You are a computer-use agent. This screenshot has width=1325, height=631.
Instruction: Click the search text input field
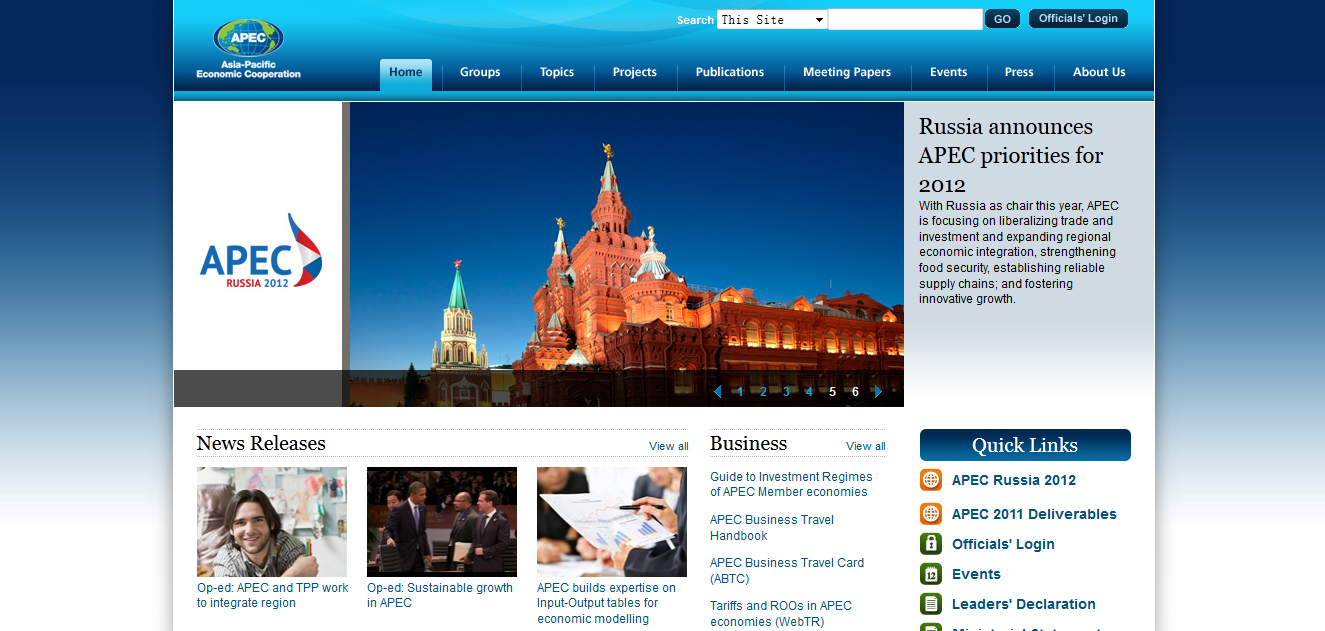(905, 19)
